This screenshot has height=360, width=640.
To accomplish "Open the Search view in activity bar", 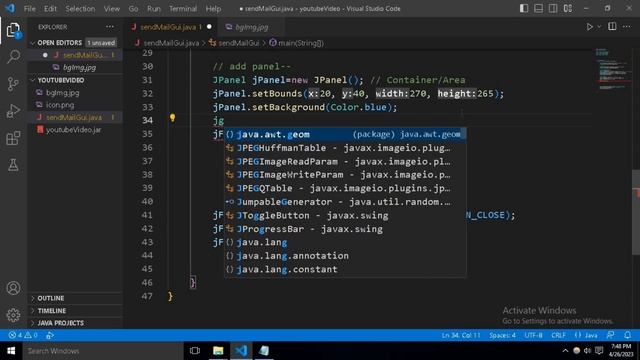I will [x=13, y=57].
